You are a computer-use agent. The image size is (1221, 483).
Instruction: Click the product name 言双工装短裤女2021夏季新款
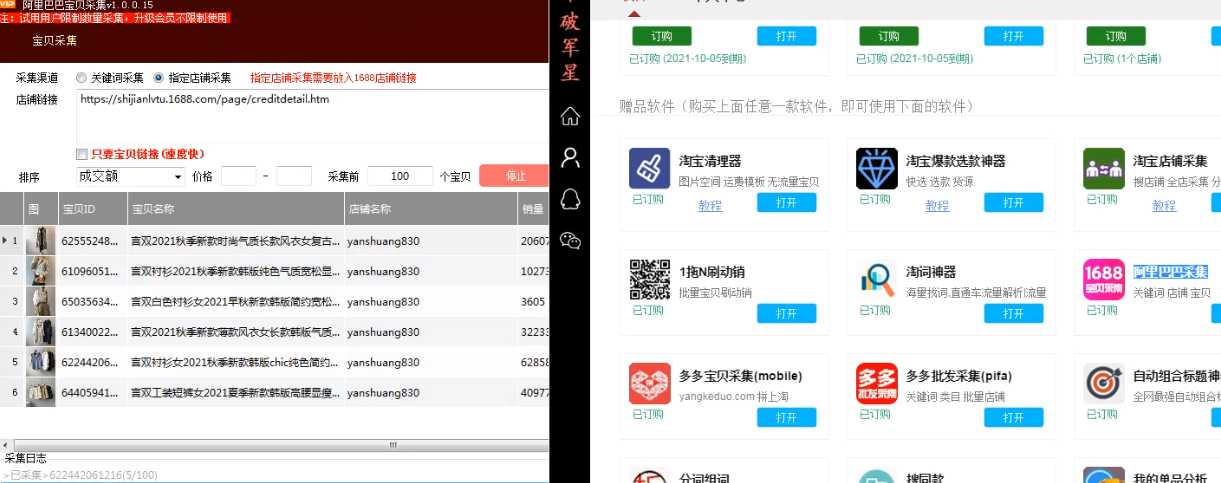pos(235,393)
